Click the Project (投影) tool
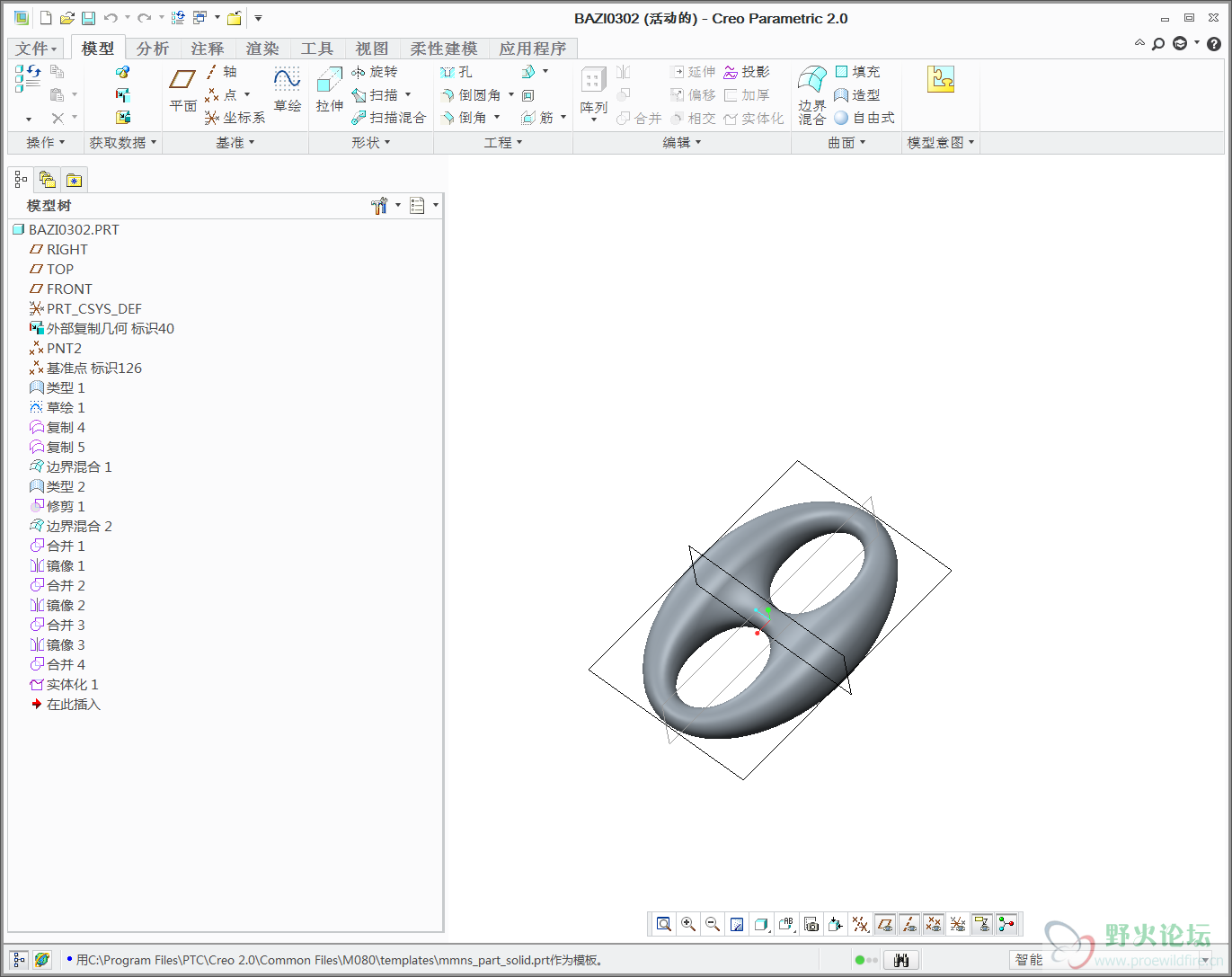This screenshot has height=977, width=1232. click(x=747, y=71)
